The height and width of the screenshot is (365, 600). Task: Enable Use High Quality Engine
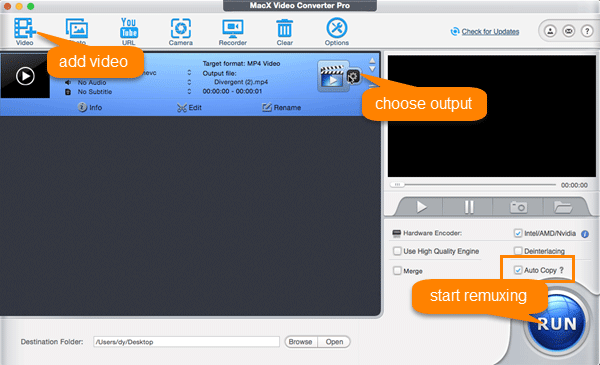pos(397,251)
